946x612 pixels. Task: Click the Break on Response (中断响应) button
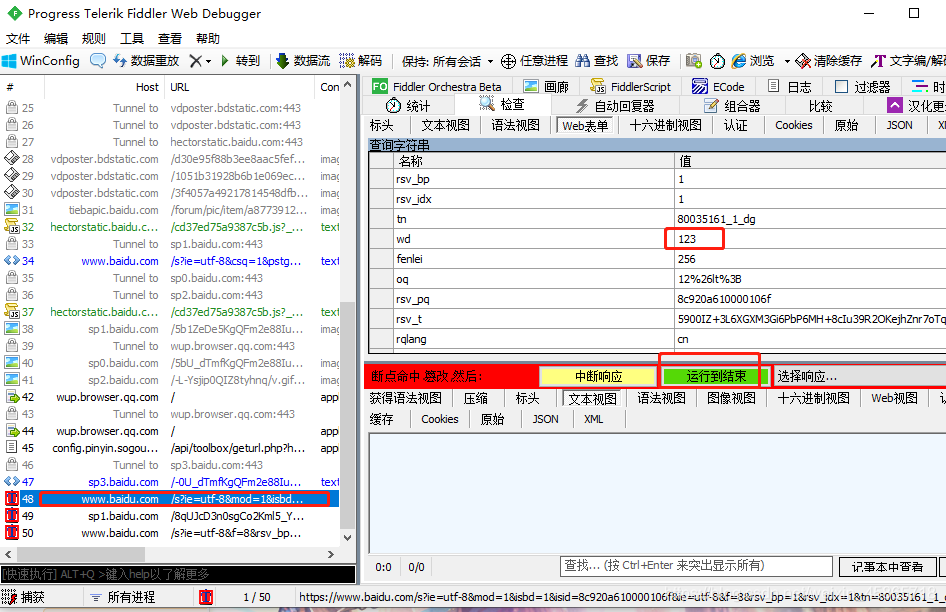point(598,377)
